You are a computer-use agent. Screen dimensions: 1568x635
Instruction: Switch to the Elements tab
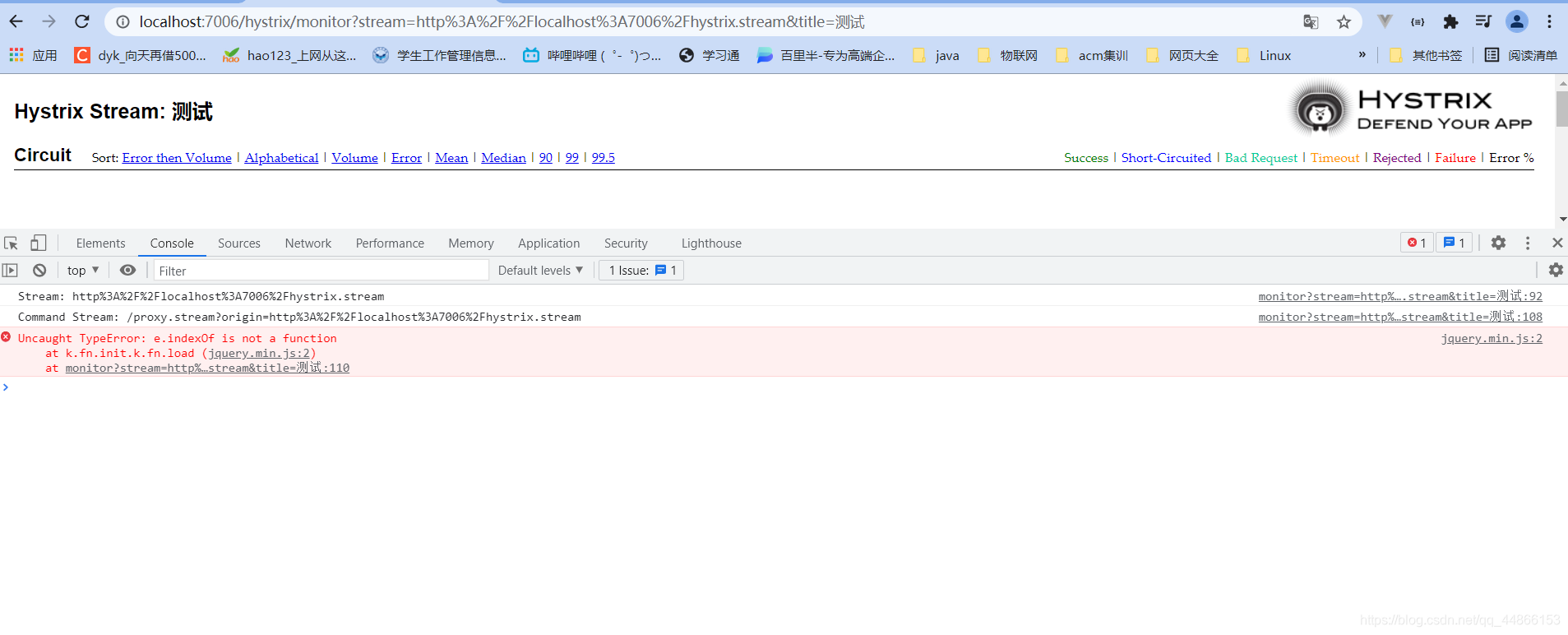coord(100,243)
